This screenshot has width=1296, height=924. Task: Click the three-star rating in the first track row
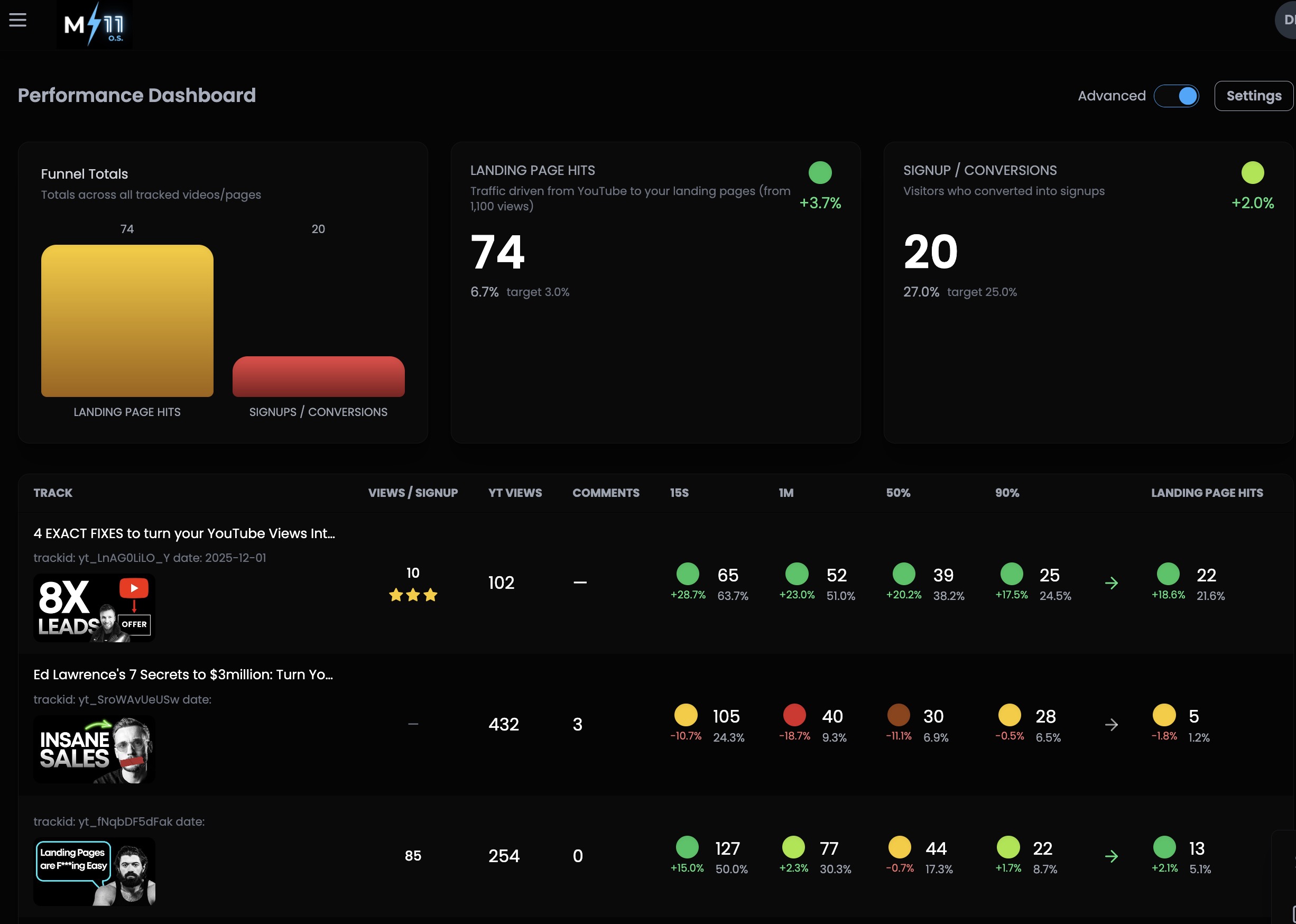coord(413,595)
